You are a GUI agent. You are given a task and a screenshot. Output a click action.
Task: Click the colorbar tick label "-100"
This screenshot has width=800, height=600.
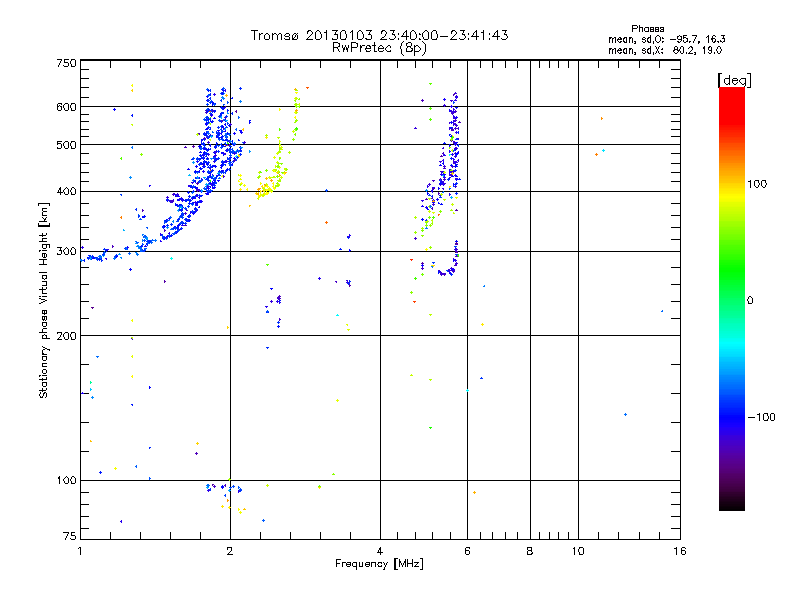click(x=761, y=417)
